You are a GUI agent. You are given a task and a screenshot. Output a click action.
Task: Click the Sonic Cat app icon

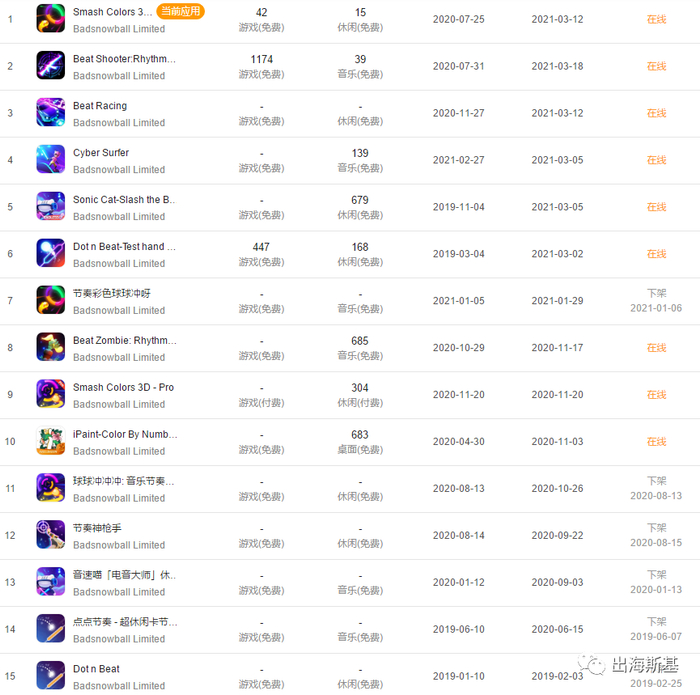point(50,206)
